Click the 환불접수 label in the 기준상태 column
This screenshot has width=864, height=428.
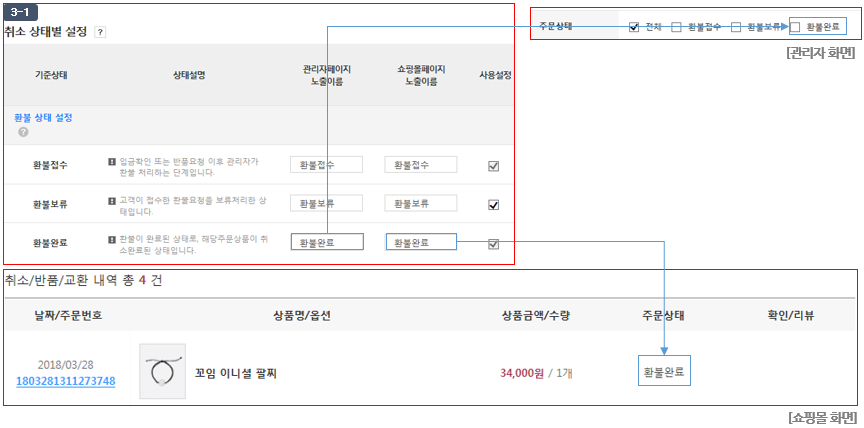(x=50, y=165)
